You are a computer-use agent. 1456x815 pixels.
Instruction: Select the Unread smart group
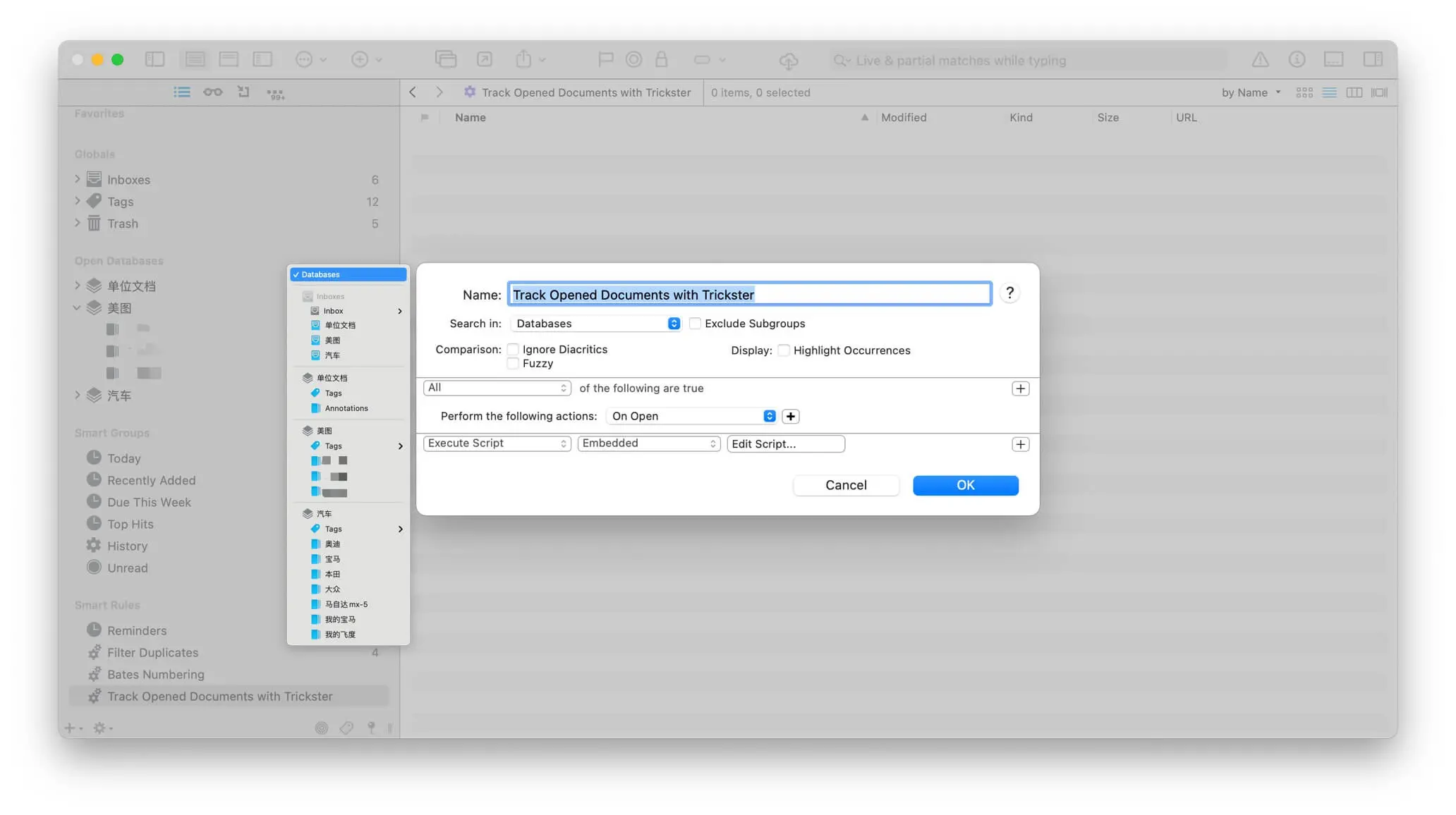[x=229, y=568]
